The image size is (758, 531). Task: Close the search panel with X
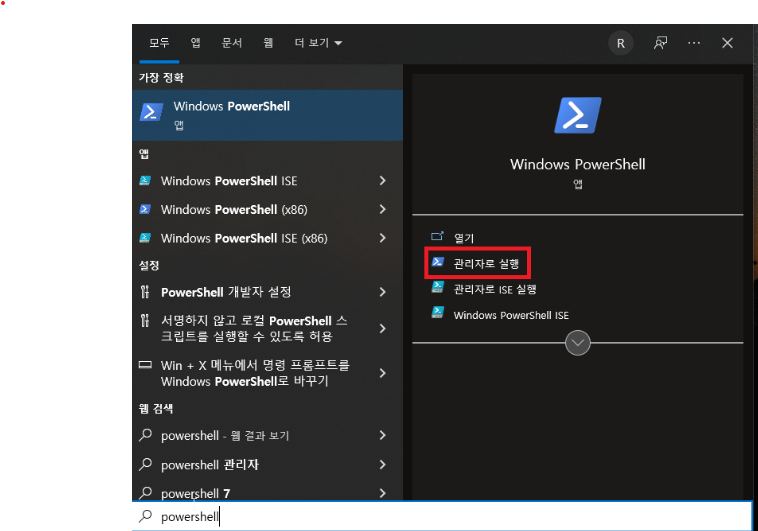727,43
